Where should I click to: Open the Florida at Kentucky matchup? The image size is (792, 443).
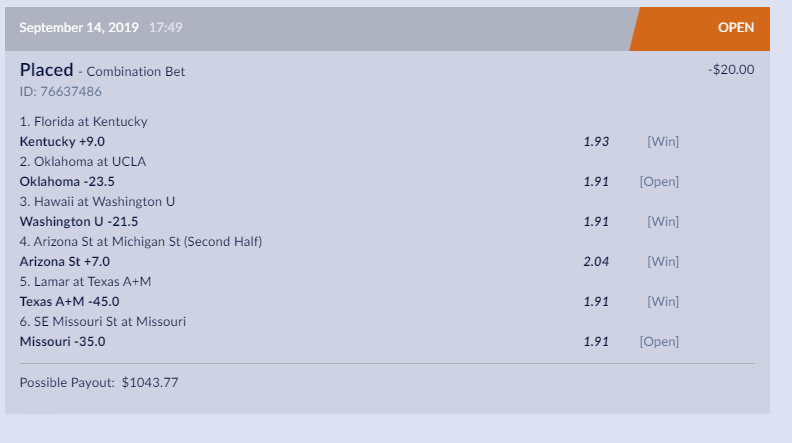point(83,122)
